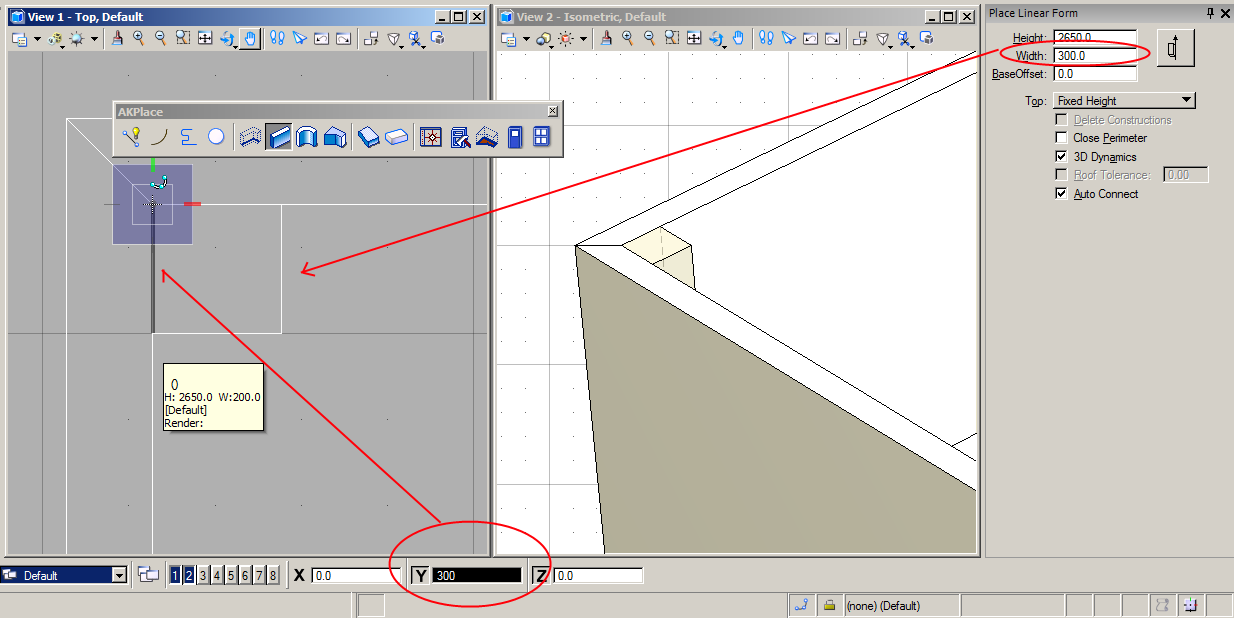Select the Place Slab tool in AKPlace
Screen dimensions: 1234x618
tap(369, 137)
